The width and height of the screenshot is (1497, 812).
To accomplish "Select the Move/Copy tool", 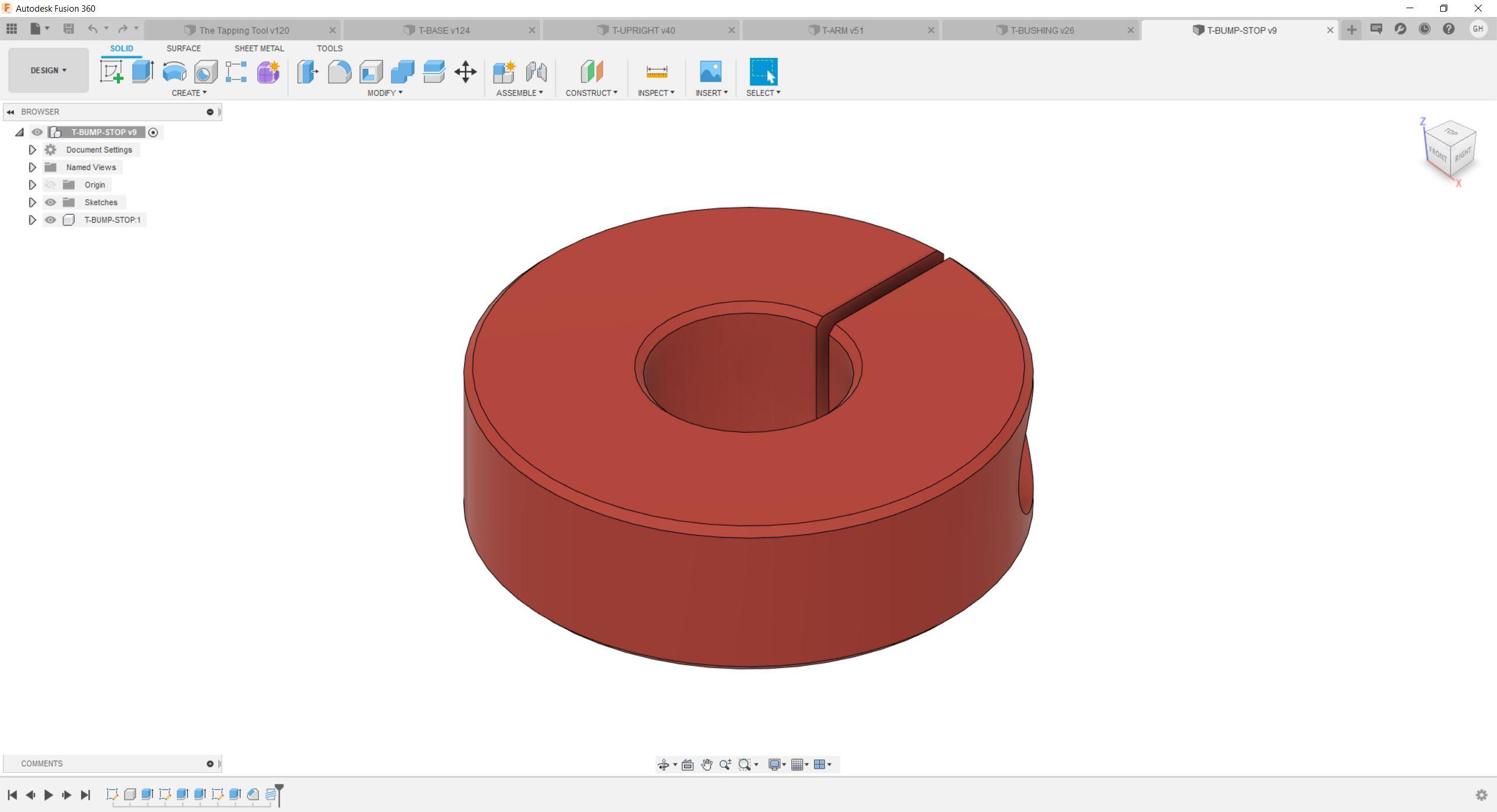I will 465,71.
